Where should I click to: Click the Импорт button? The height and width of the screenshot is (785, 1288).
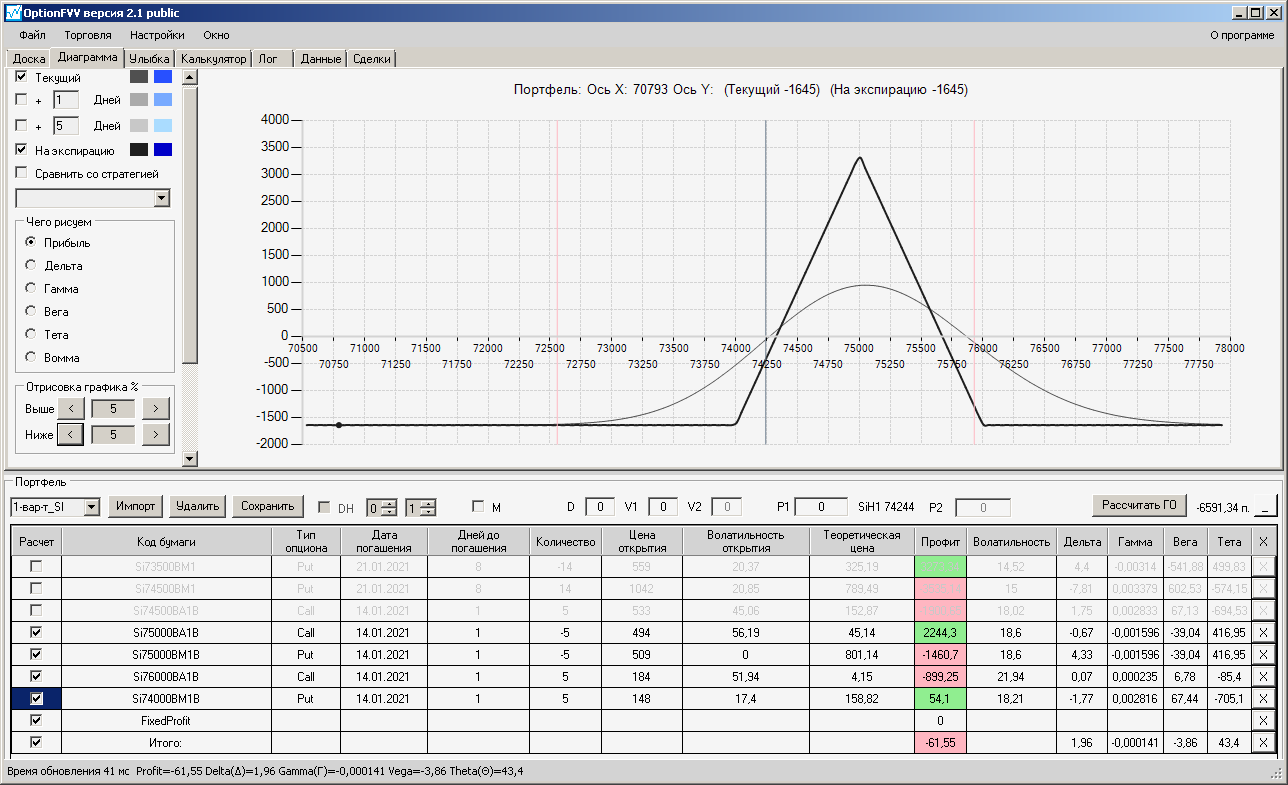tap(135, 506)
